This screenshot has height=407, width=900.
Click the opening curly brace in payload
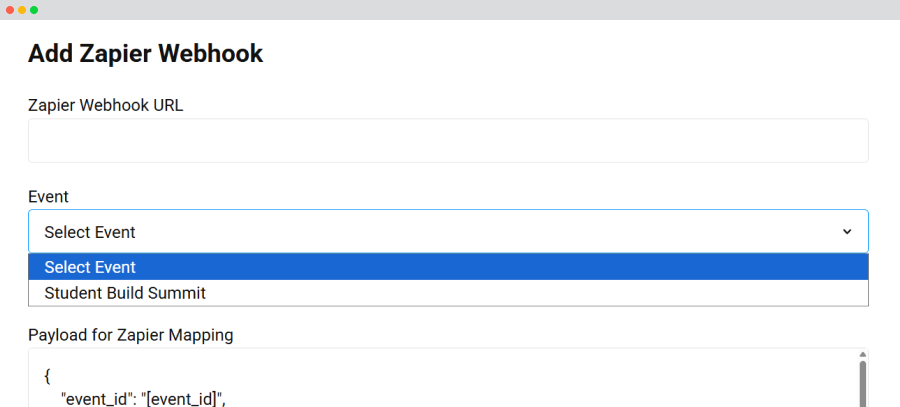click(x=47, y=377)
